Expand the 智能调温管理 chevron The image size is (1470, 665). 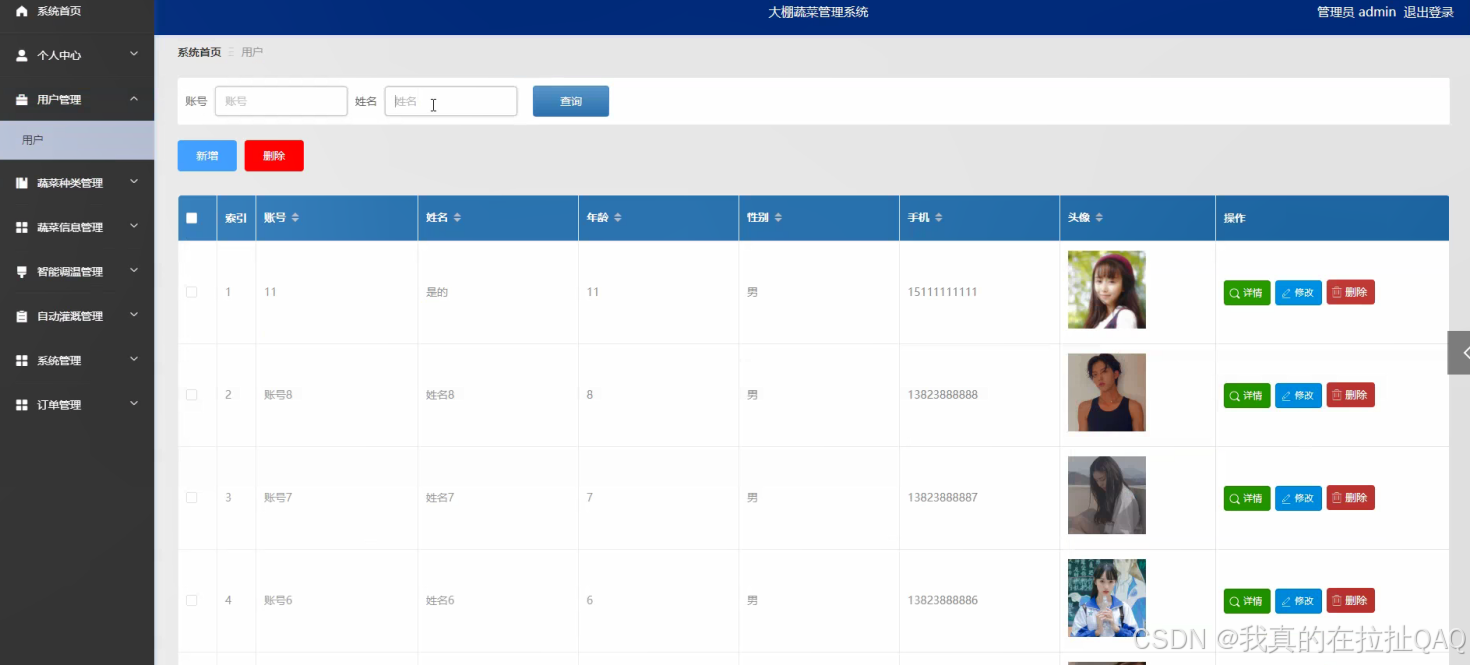(x=134, y=270)
